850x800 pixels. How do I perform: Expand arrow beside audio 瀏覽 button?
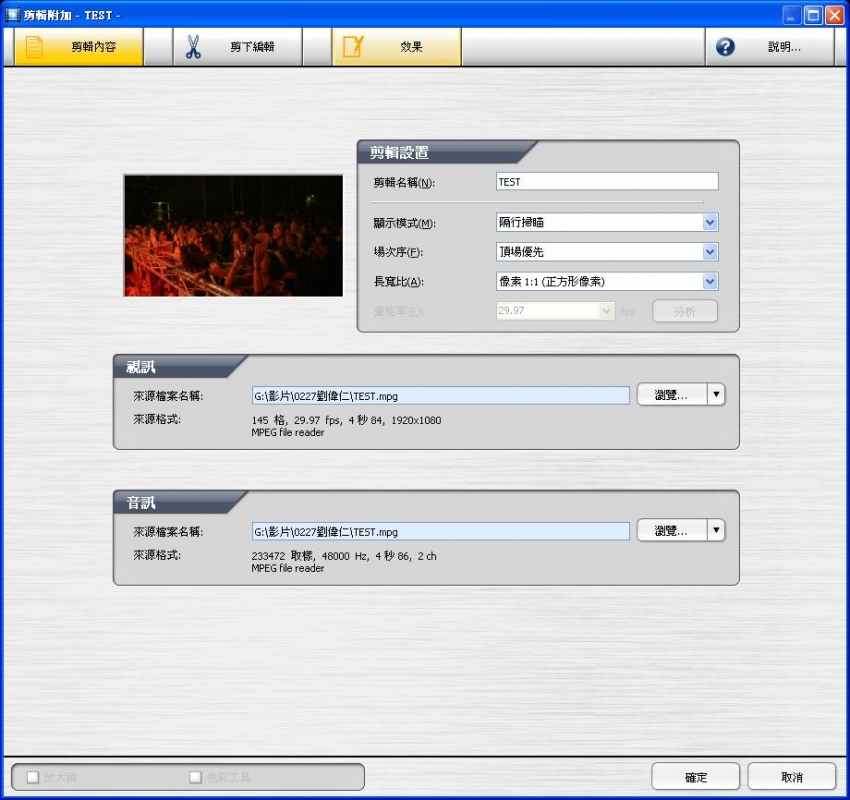716,531
